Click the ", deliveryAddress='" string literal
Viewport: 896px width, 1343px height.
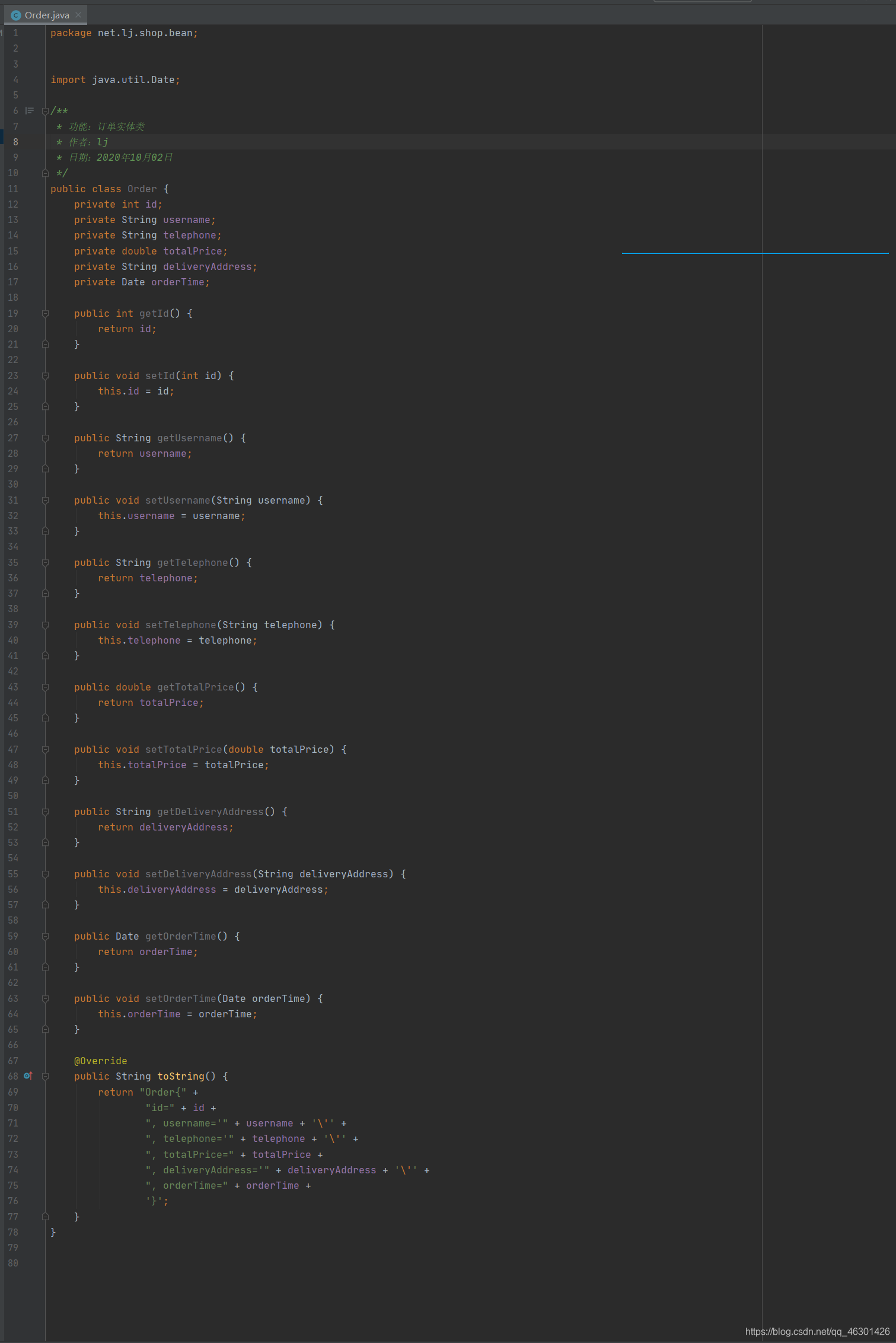pos(207,1170)
